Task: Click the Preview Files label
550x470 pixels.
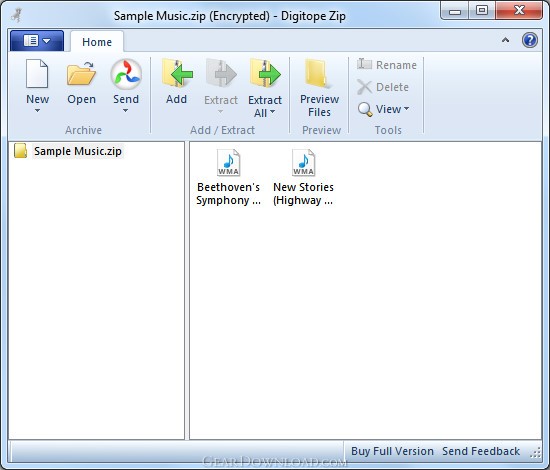Action: (x=320, y=106)
